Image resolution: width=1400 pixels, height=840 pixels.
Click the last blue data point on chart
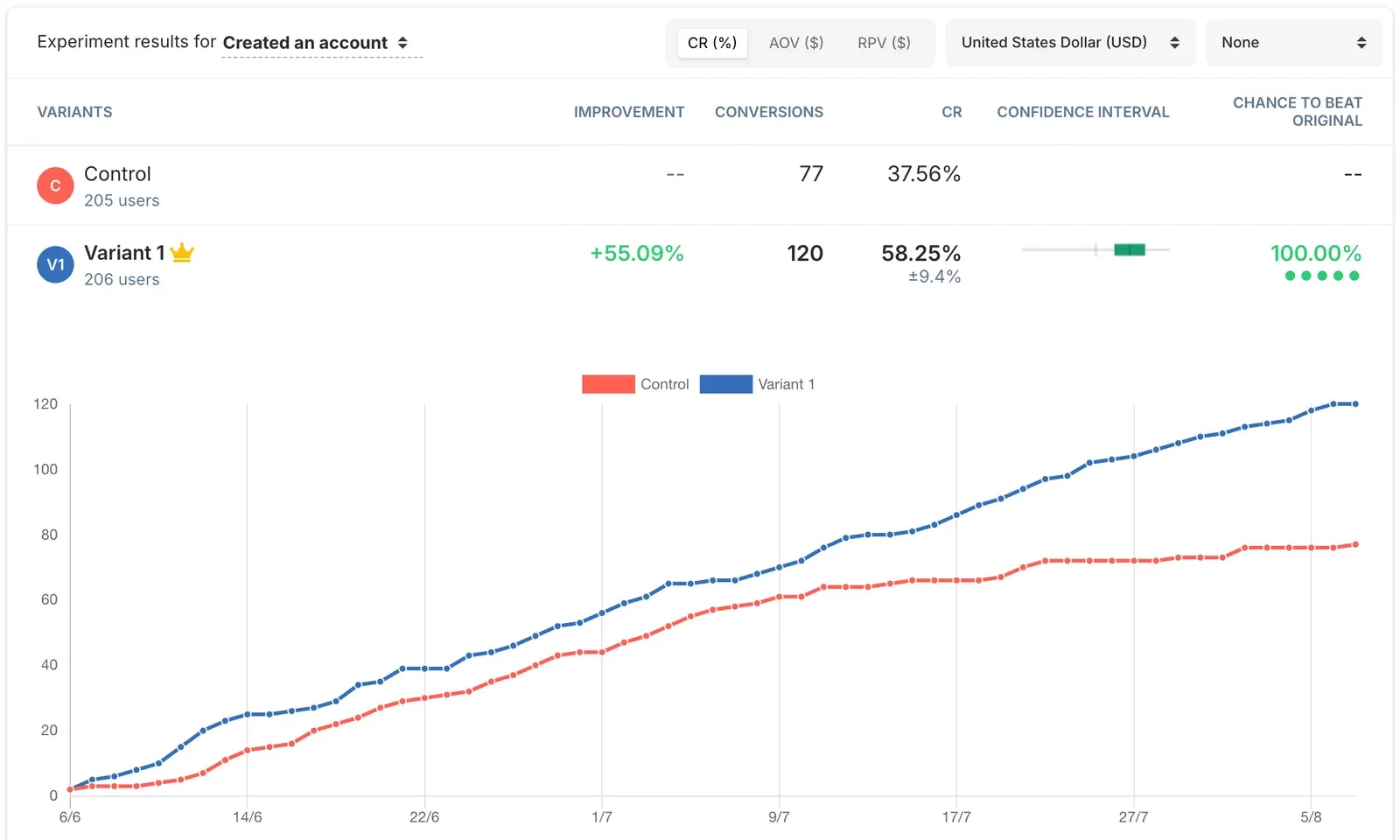(1355, 404)
